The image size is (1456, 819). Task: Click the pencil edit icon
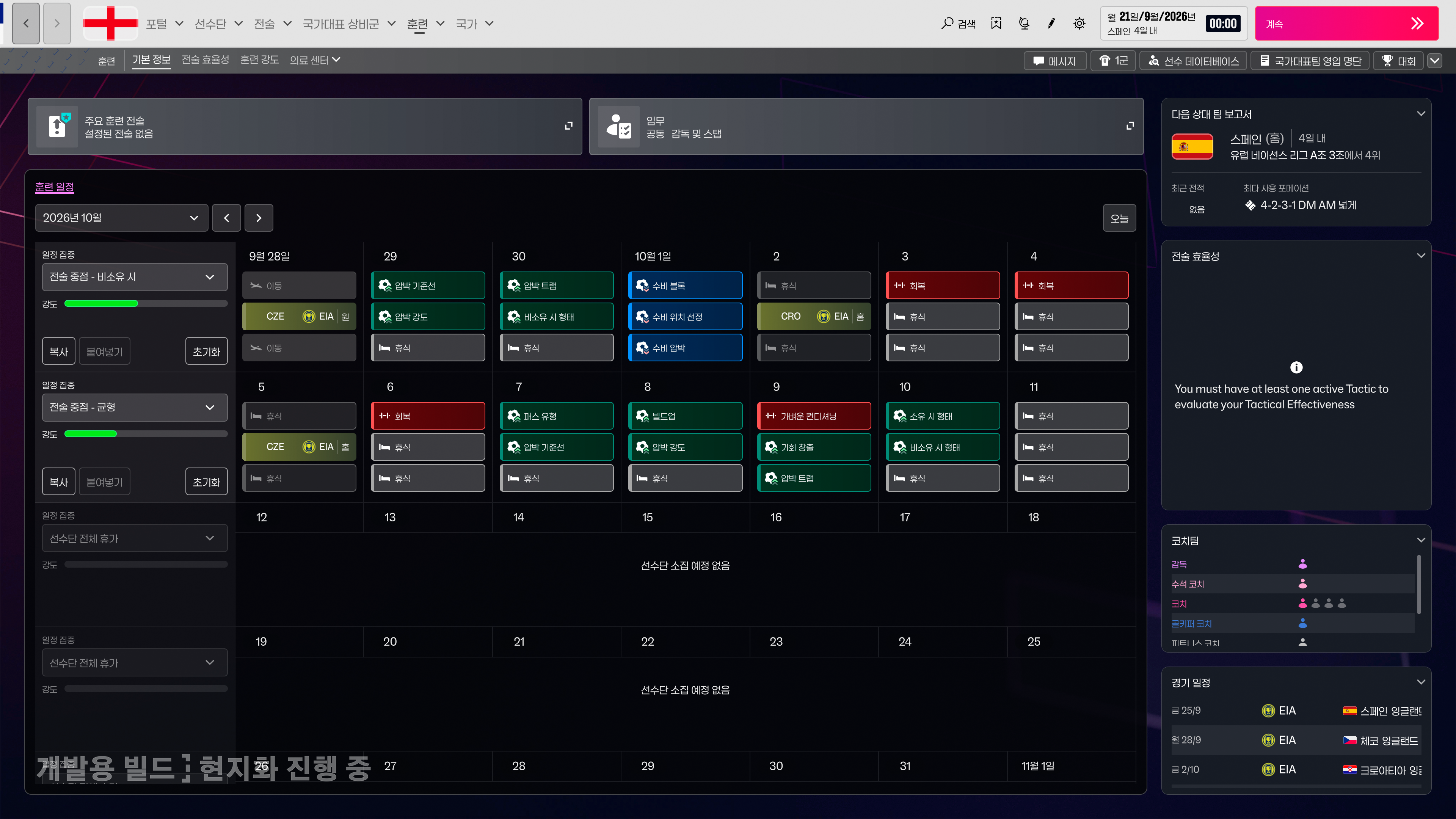(x=1051, y=23)
